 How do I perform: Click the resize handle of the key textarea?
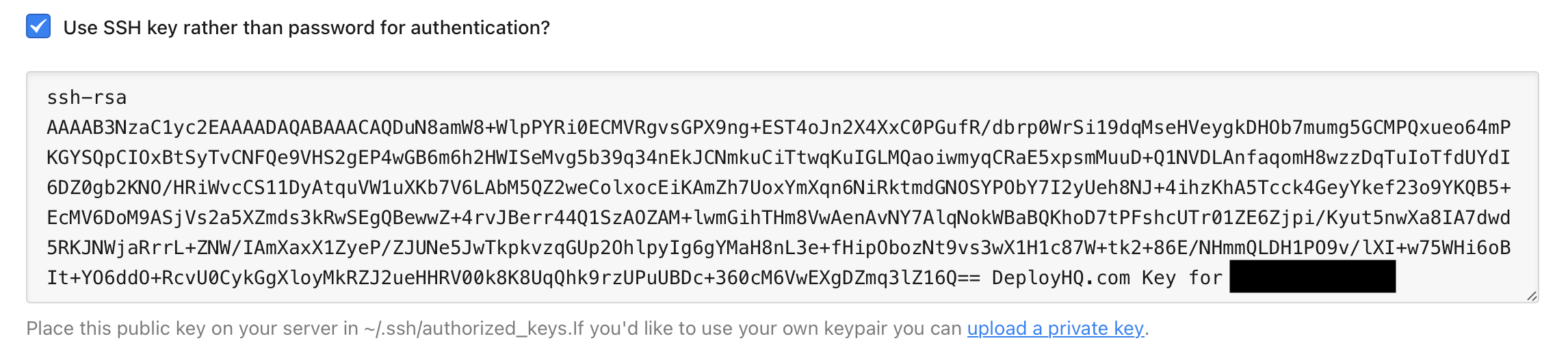pos(1531,296)
